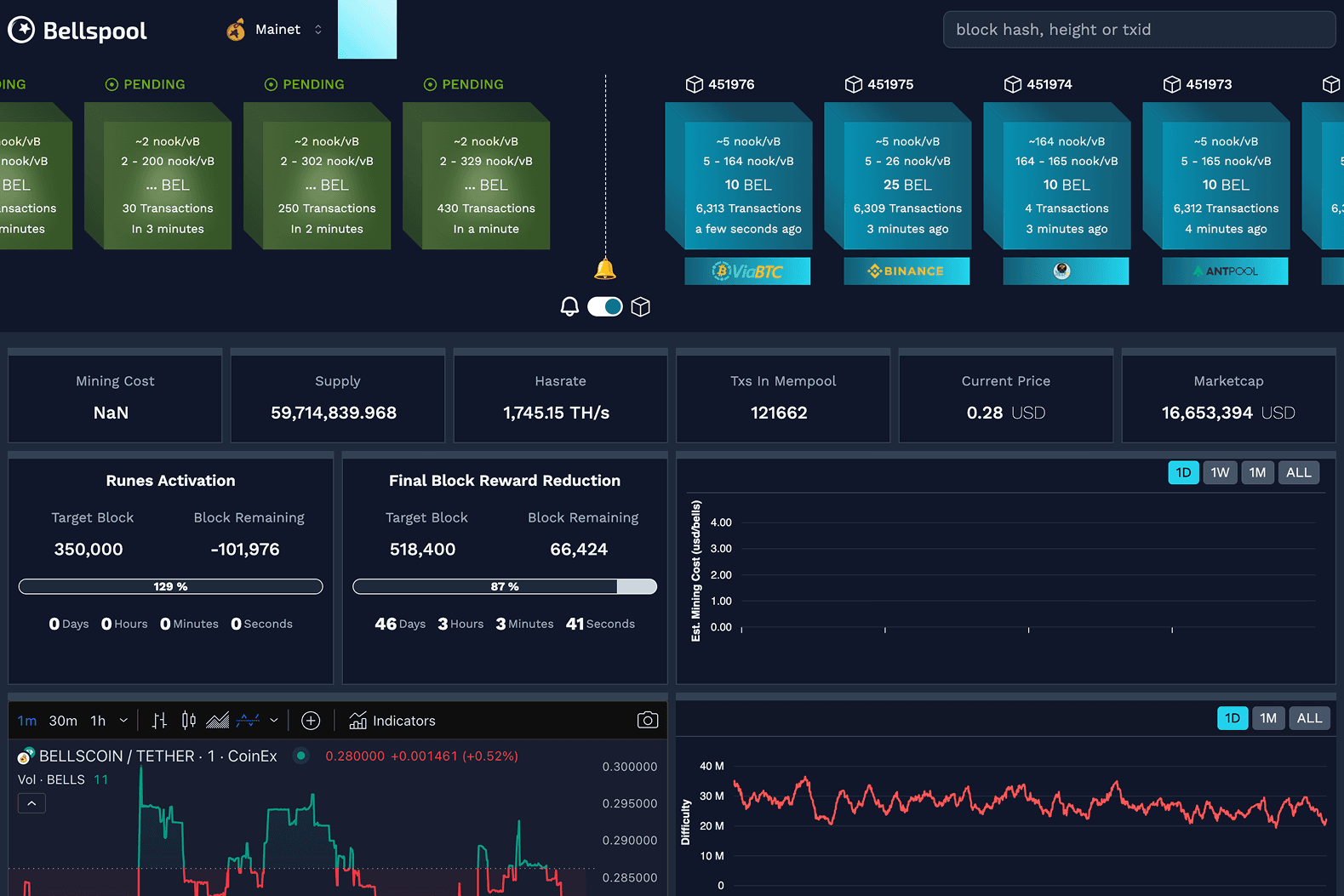Image resolution: width=1344 pixels, height=896 pixels.
Task: Click the Supply value 59,714,839.968
Action: pos(334,413)
